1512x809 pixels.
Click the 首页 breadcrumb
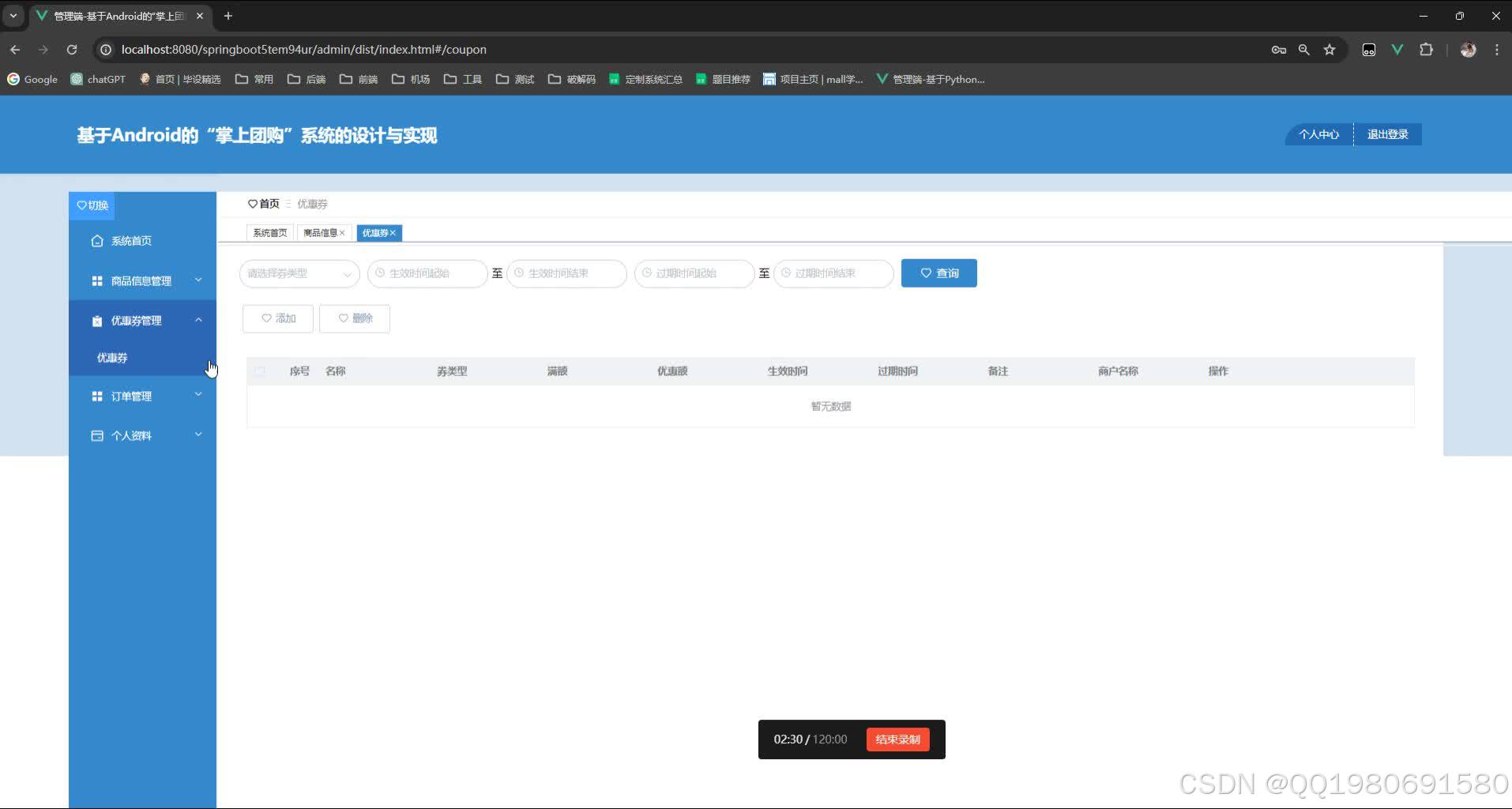264,204
